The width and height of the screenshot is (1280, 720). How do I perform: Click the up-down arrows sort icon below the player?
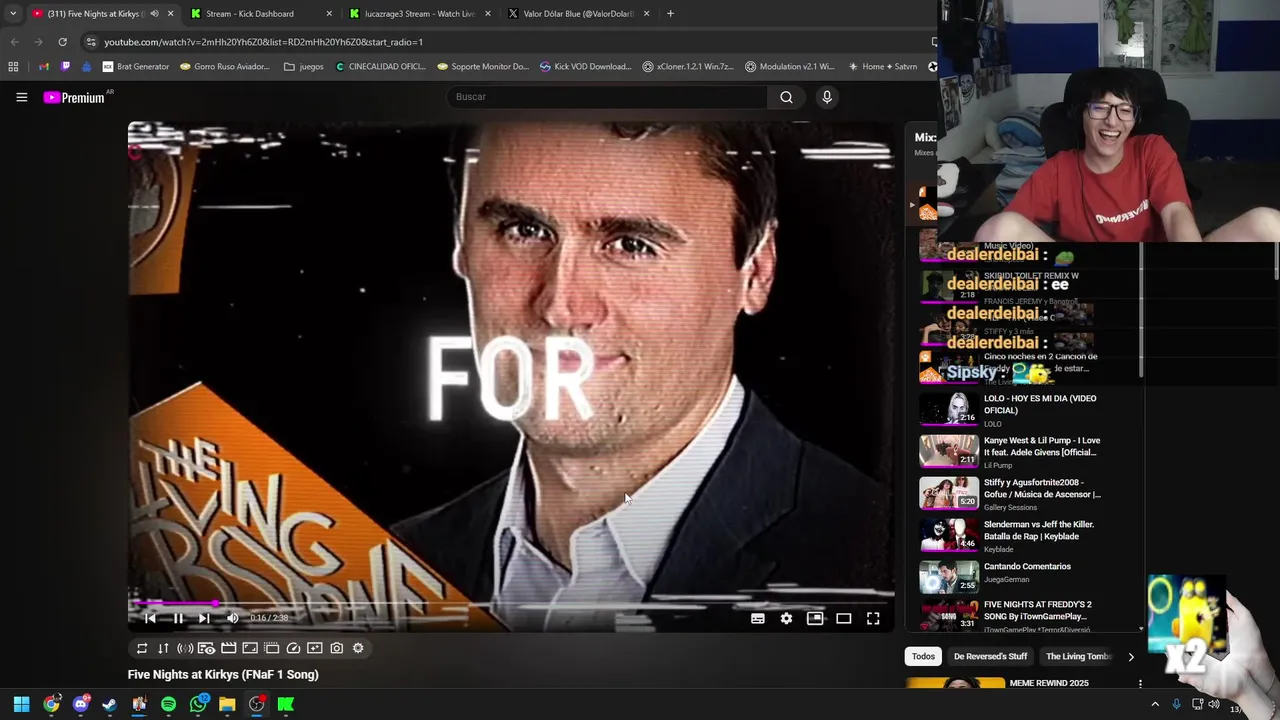point(163,648)
